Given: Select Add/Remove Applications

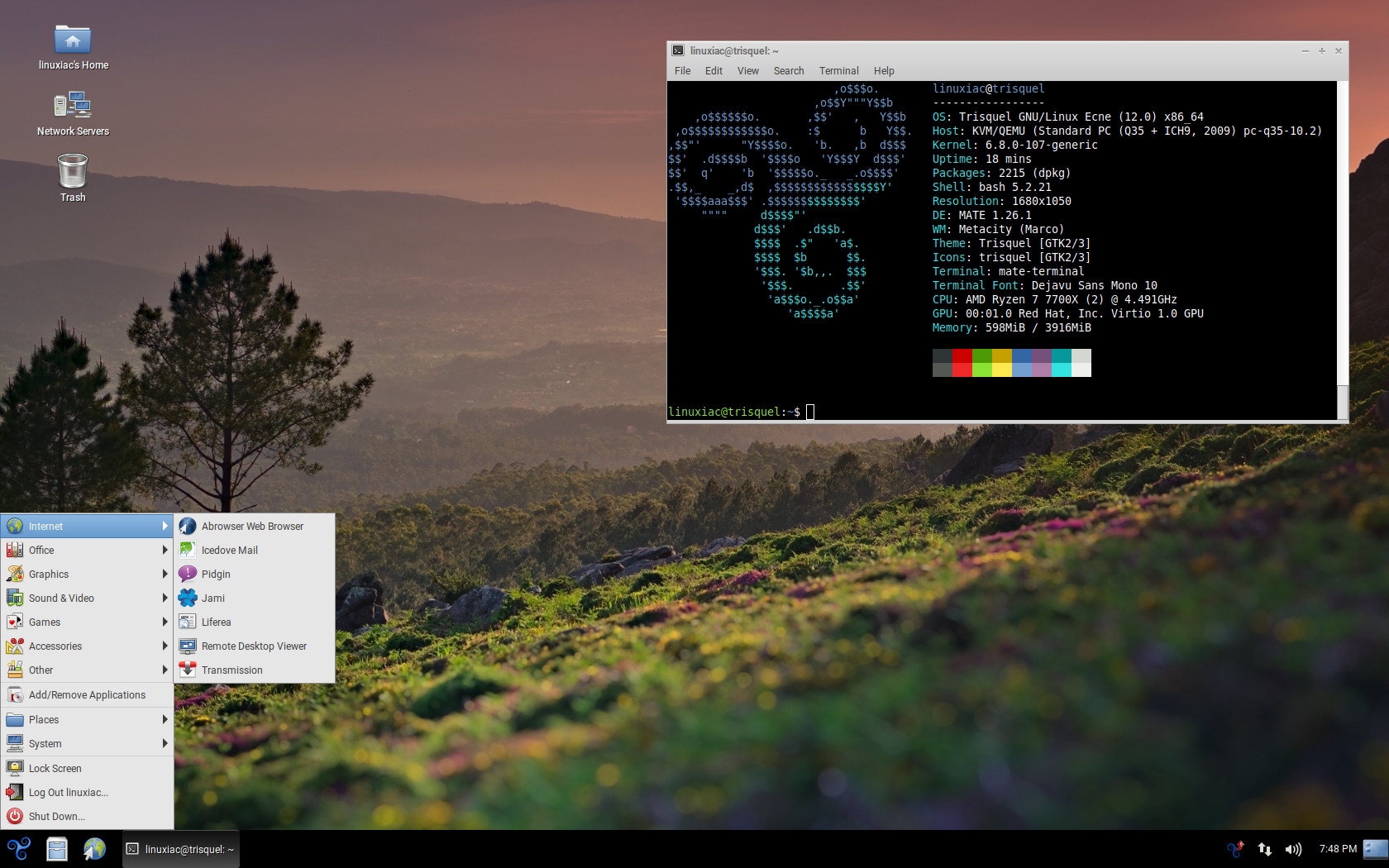Looking at the screenshot, I should click(87, 694).
